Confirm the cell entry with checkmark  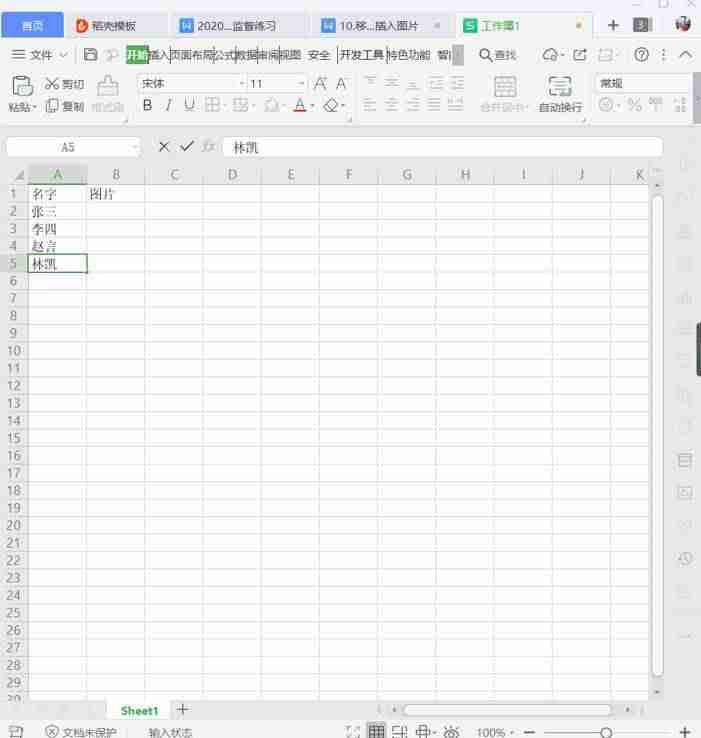pyautogui.click(x=187, y=146)
